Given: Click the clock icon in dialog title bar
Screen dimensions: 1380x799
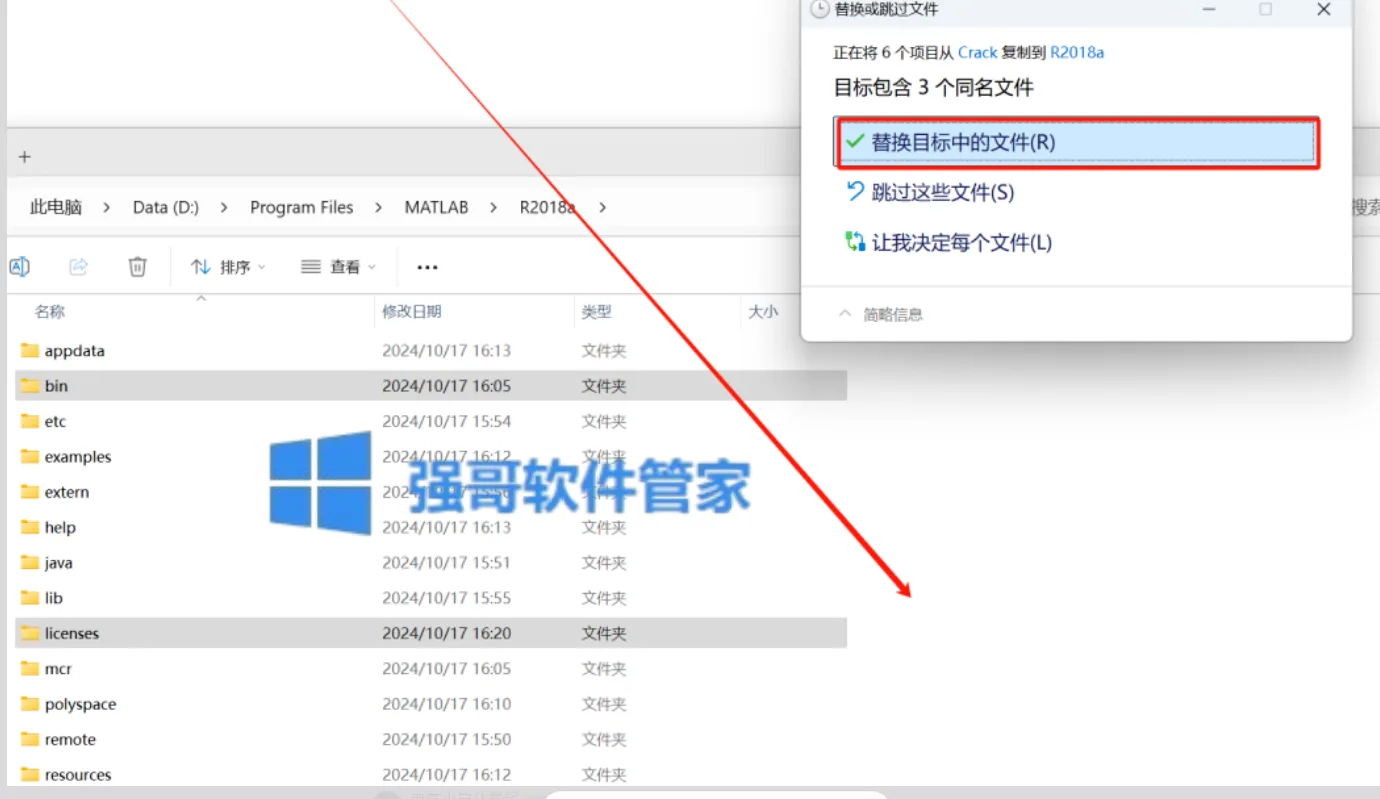Looking at the screenshot, I should pos(820,9).
